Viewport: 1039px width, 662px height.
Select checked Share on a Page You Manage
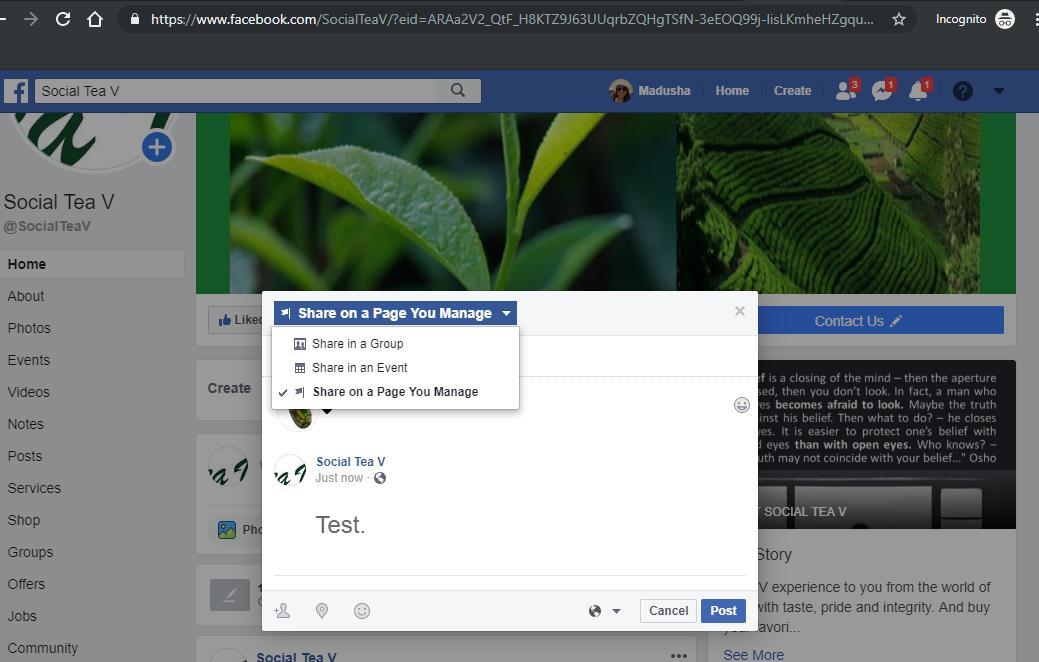(x=395, y=392)
